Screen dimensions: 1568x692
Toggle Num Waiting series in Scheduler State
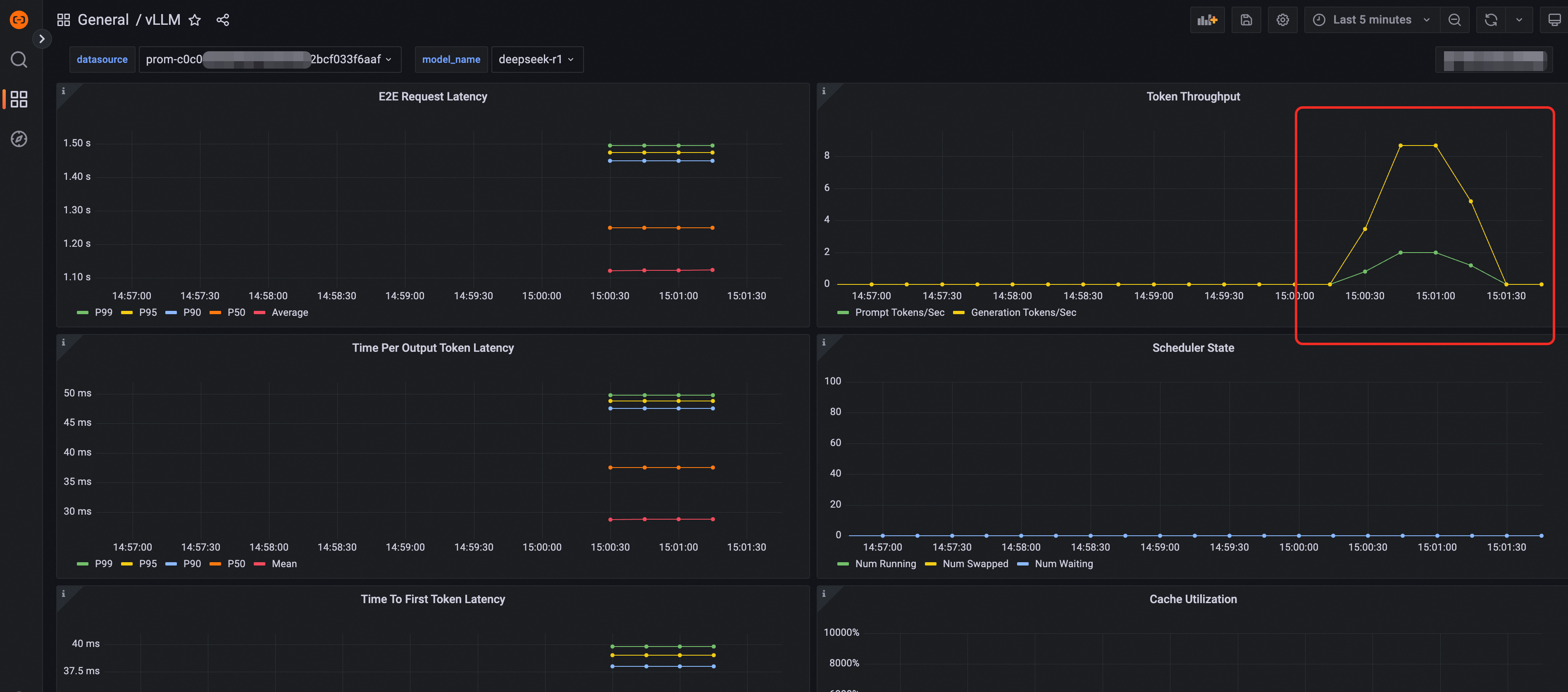click(1063, 564)
